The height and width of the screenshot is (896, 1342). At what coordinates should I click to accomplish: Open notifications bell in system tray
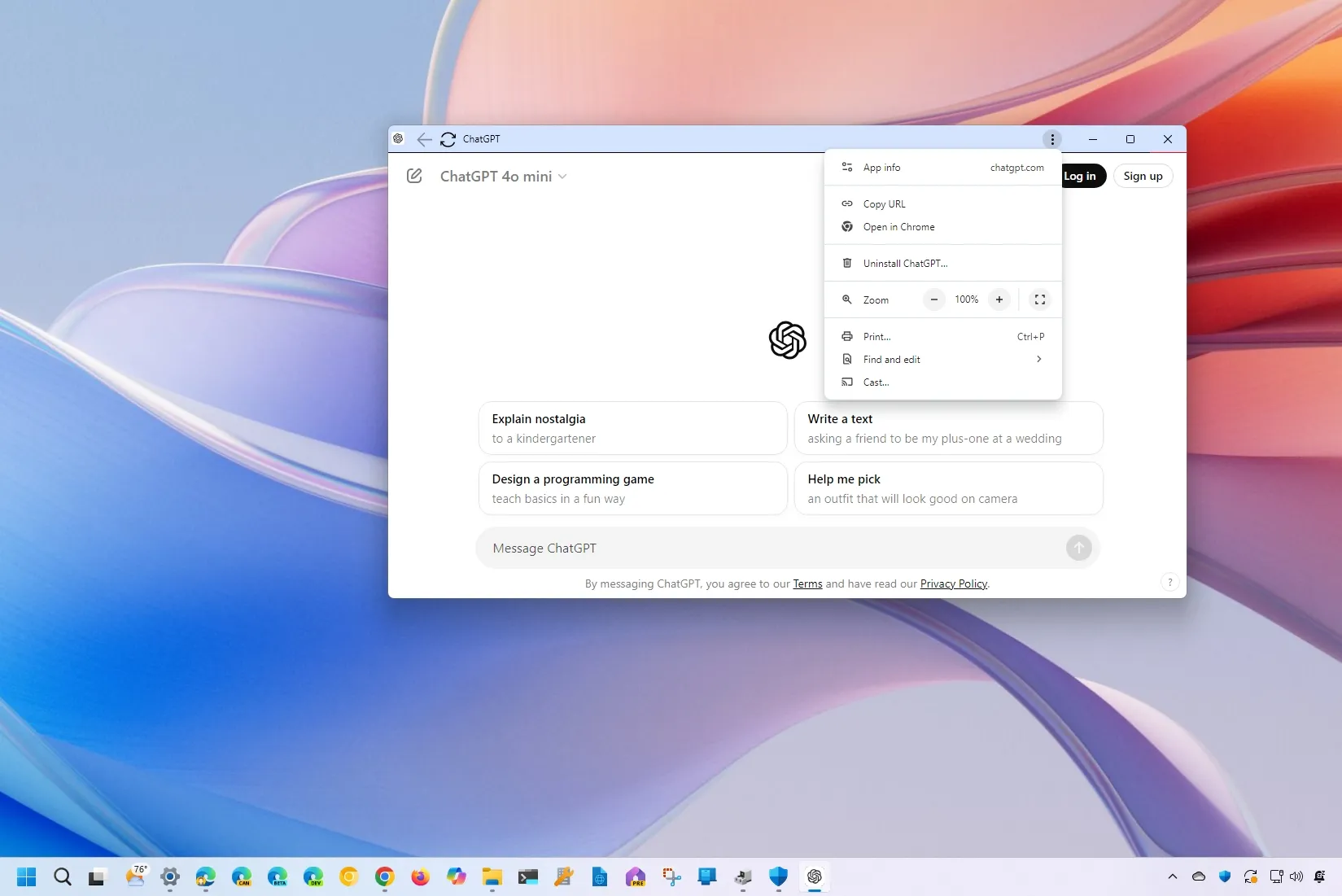tap(1320, 876)
